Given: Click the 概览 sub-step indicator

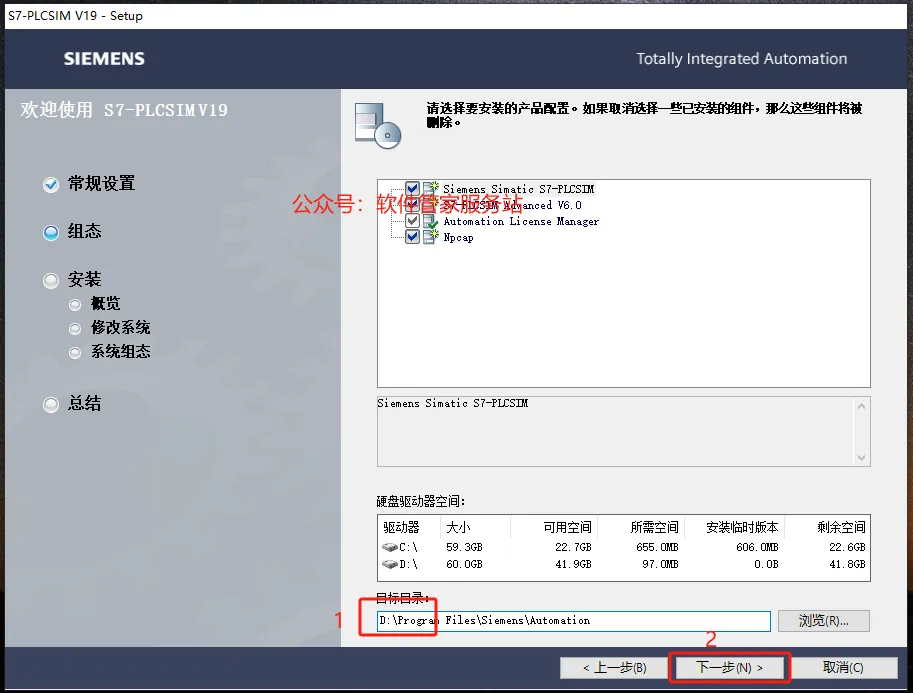Looking at the screenshot, I should [75, 305].
